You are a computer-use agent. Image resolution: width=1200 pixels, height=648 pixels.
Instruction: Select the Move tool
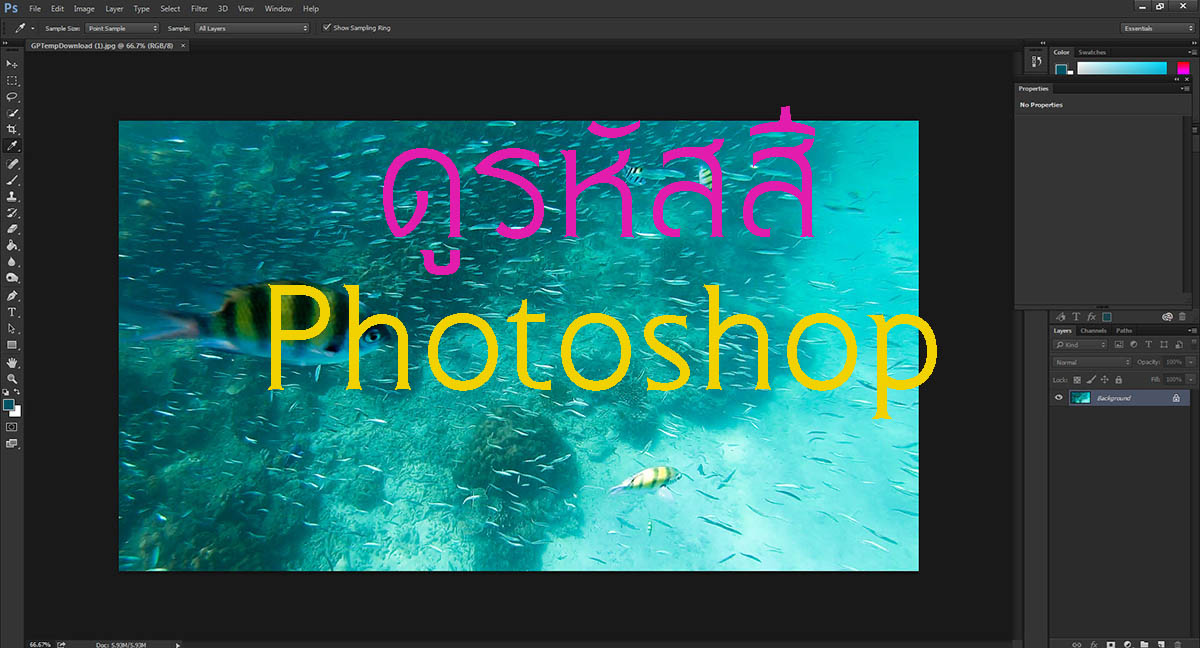click(12, 64)
